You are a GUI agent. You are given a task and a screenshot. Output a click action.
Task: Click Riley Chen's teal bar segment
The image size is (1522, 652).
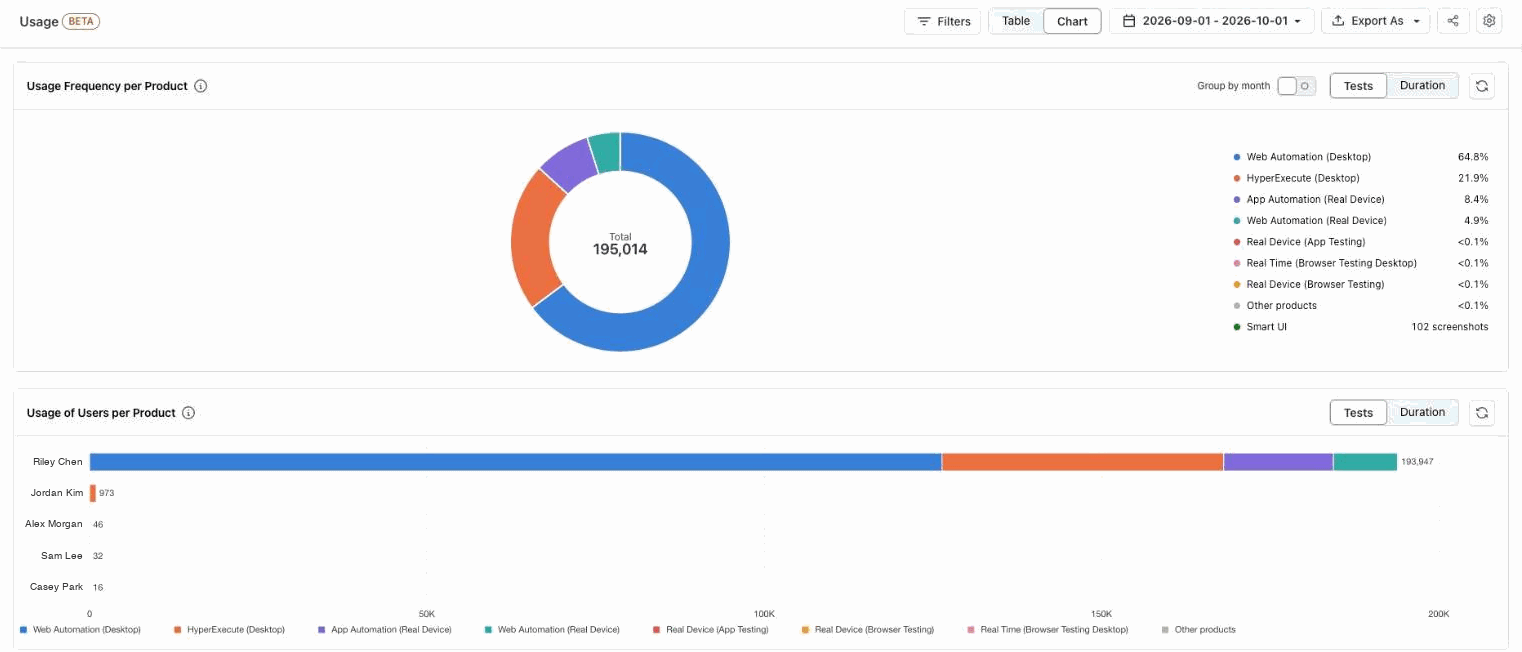point(1365,461)
